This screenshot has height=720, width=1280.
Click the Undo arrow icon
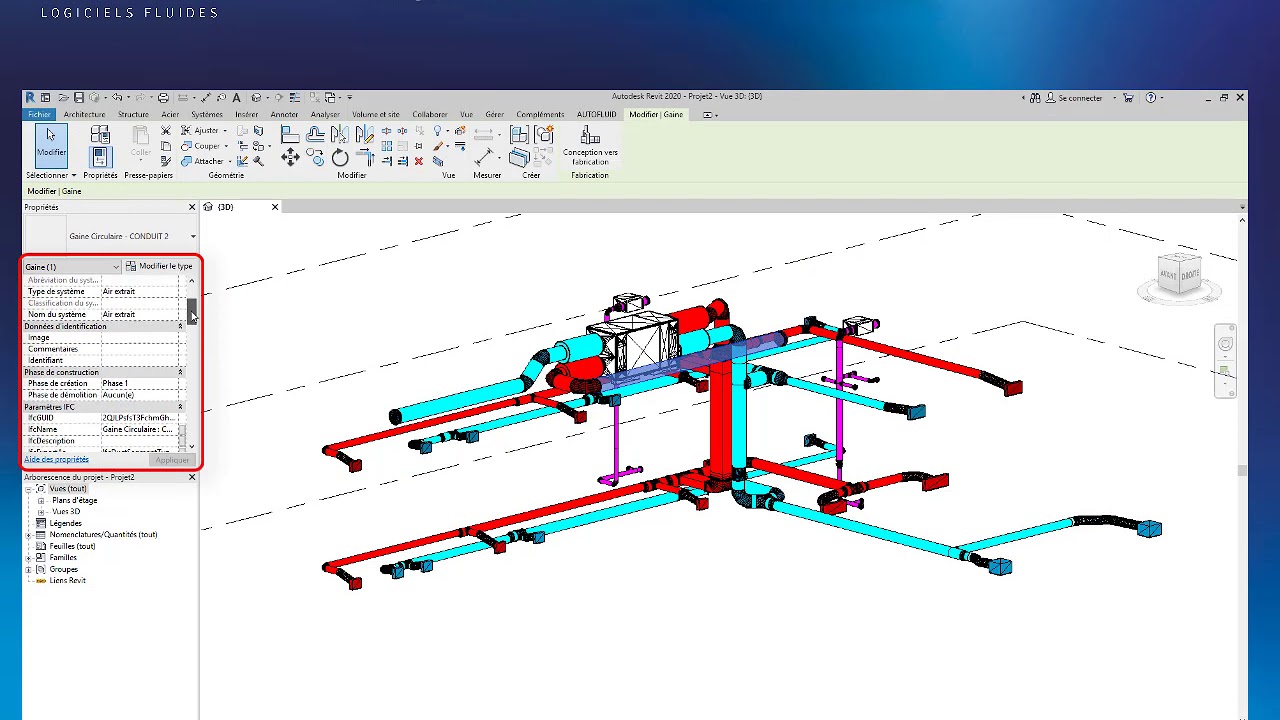(117, 98)
